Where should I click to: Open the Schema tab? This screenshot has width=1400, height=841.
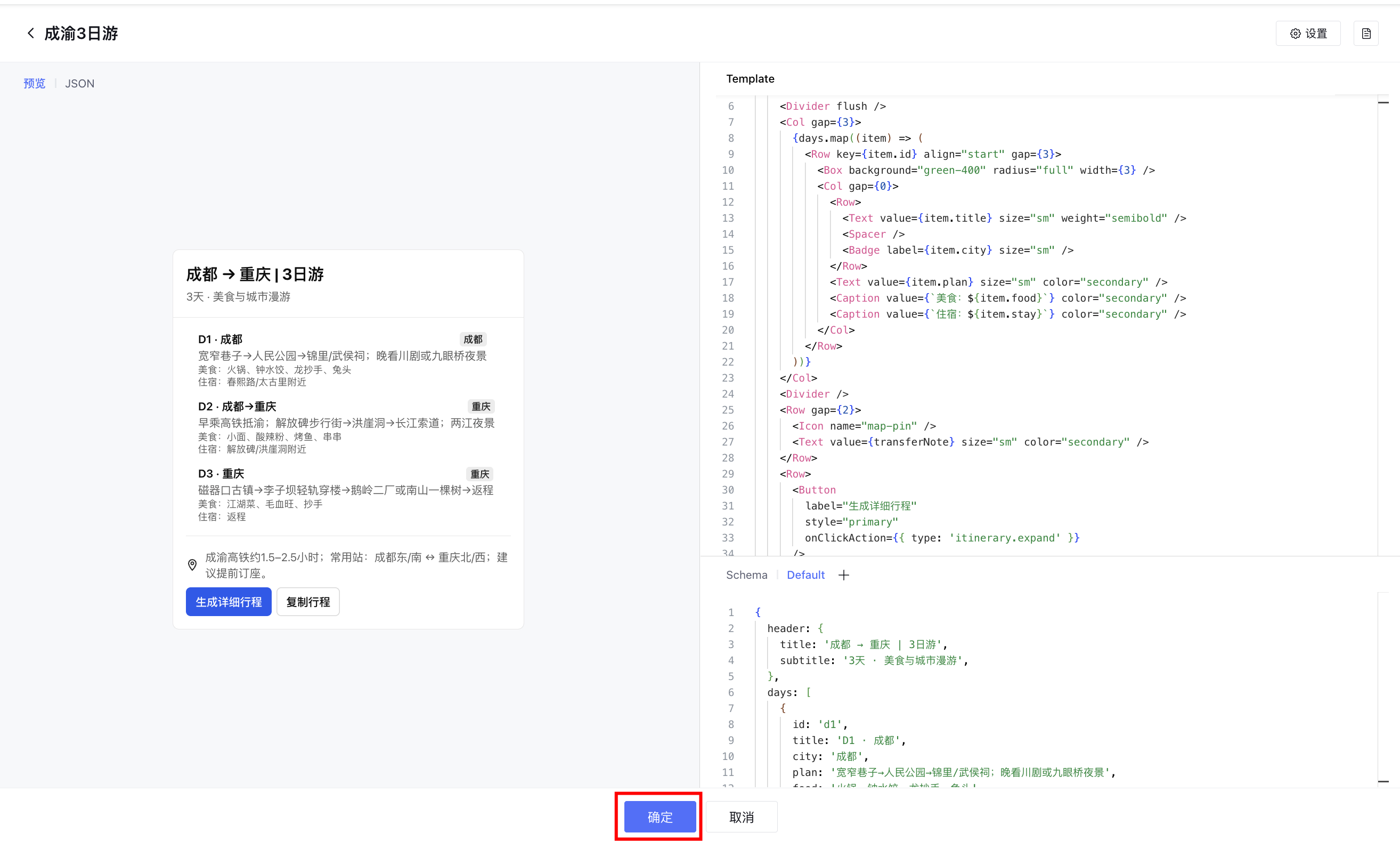[746, 575]
